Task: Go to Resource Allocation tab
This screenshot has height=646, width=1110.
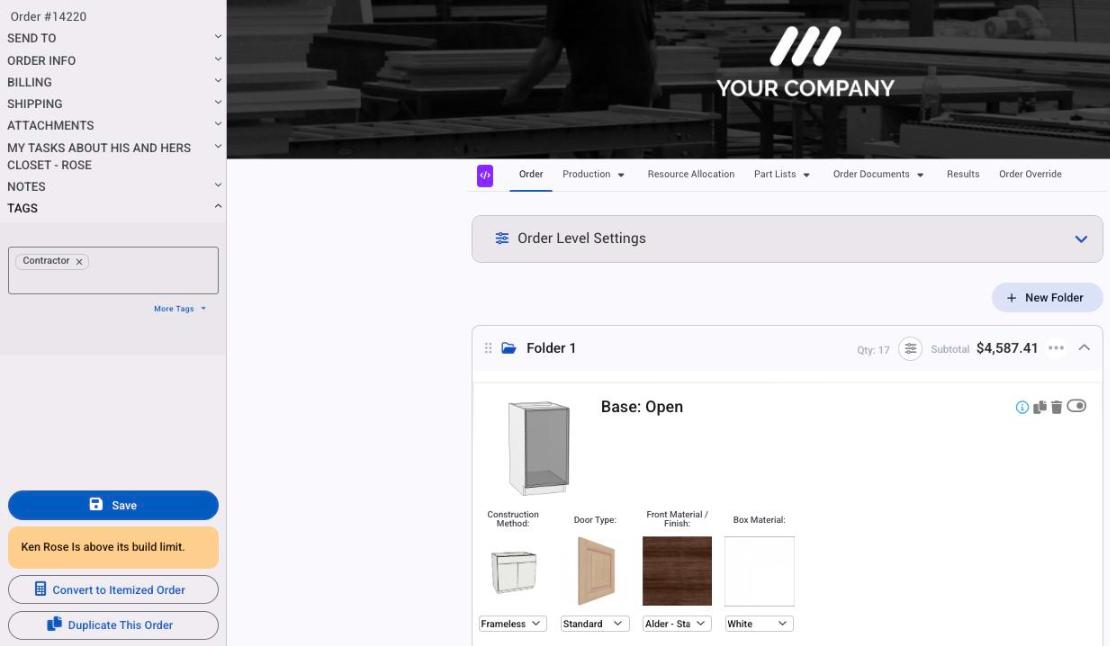Action: pyautogui.click(x=691, y=174)
